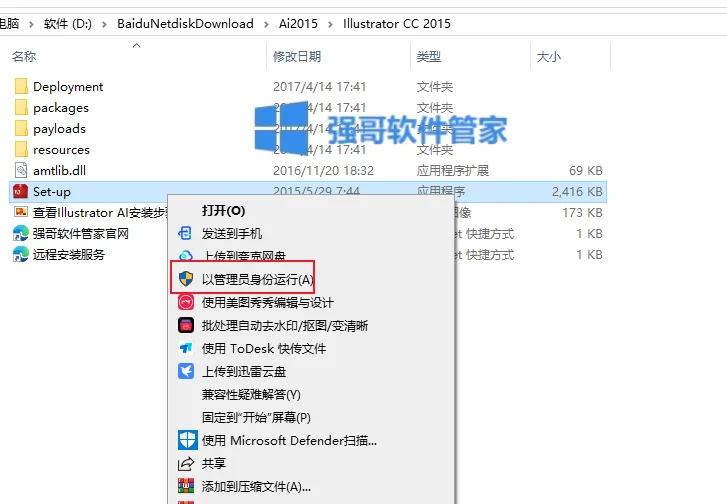
Task: Click the amtlib.dll file name
Action: coord(59,171)
